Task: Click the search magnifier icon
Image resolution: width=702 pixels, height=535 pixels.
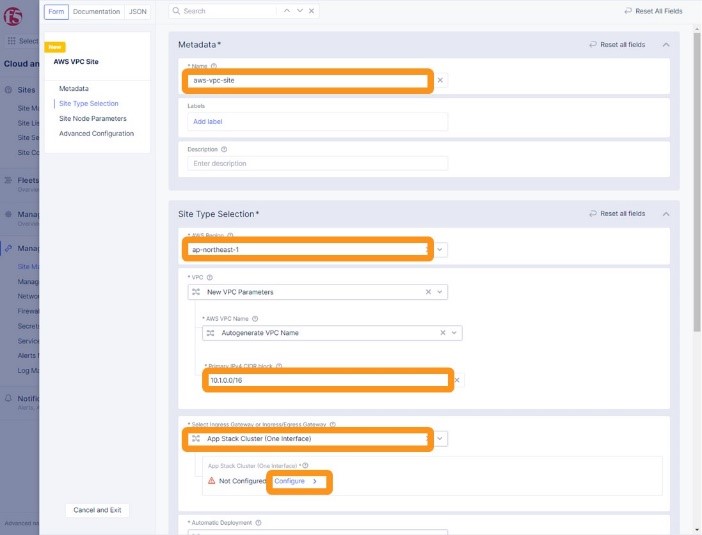Action: (x=176, y=11)
